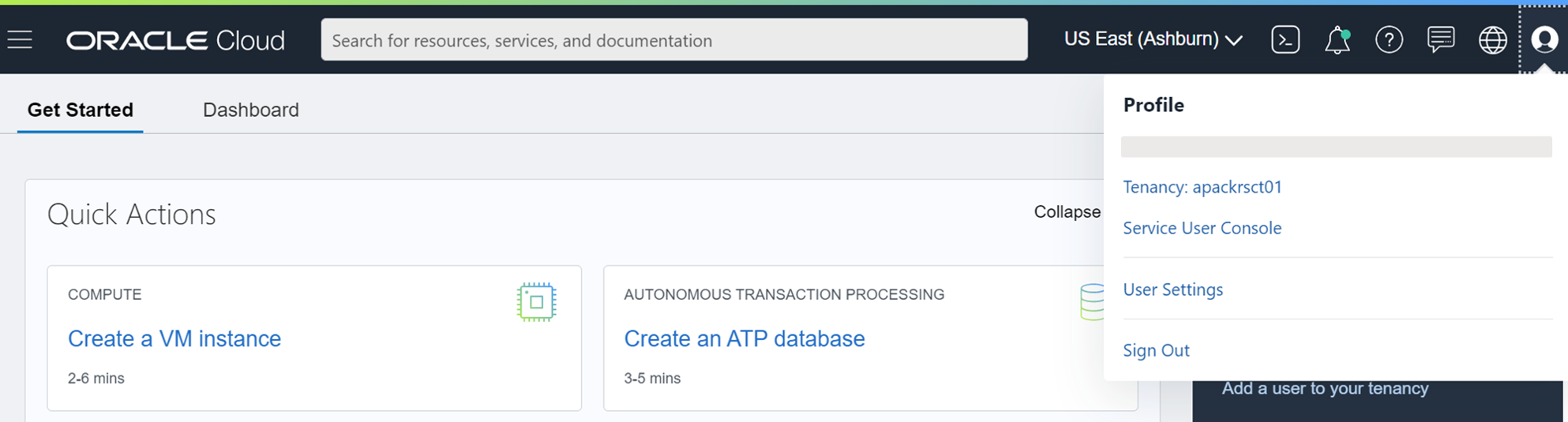Viewport: 1568px width, 422px height.
Task: Open the support chat icon
Action: point(1441,39)
